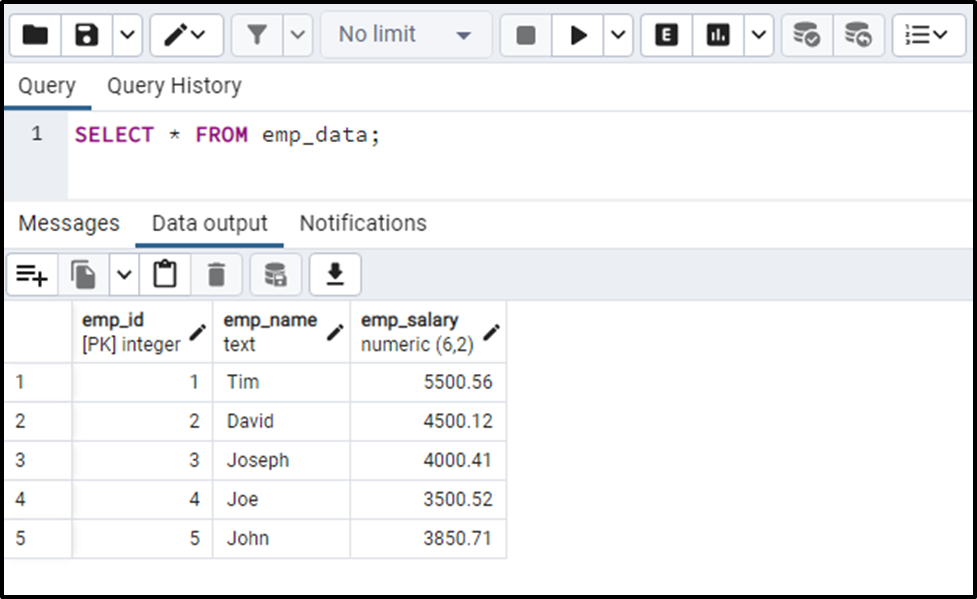
Task: Commit the current transaction
Action: pyautogui.click(x=804, y=33)
